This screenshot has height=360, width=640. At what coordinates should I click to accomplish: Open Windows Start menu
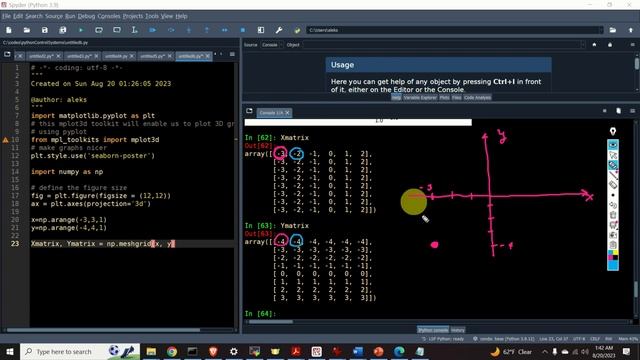click(9, 351)
